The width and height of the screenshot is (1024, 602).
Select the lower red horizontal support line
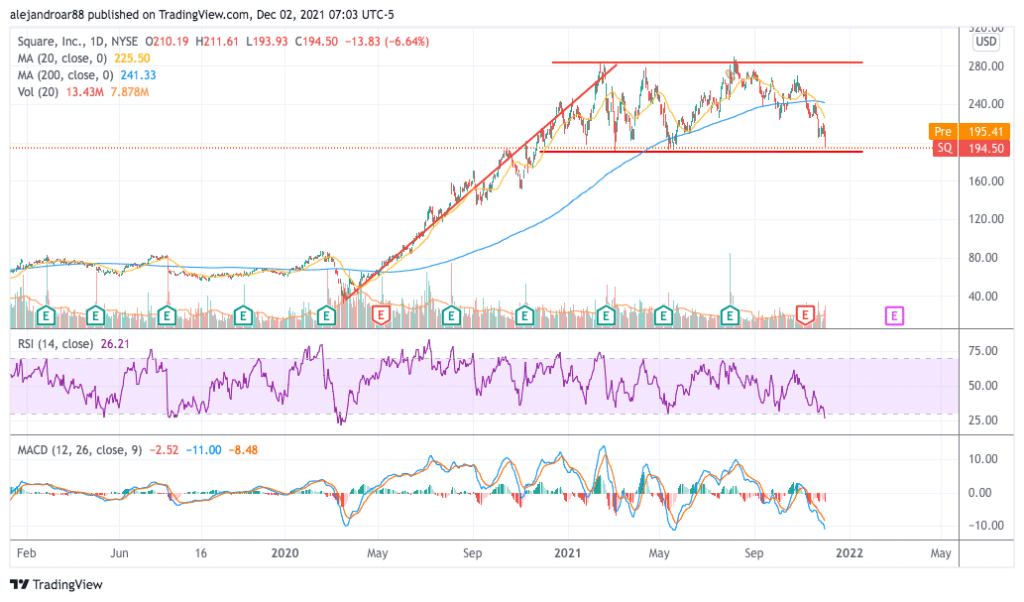coord(699,151)
